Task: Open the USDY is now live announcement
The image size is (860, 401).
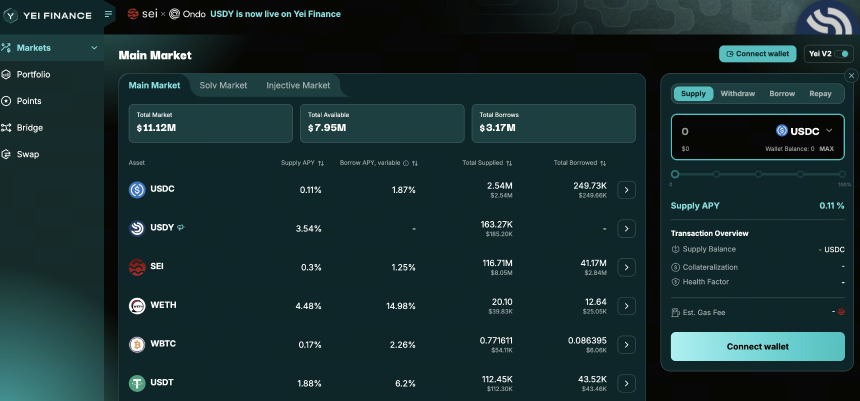Action: [x=275, y=14]
